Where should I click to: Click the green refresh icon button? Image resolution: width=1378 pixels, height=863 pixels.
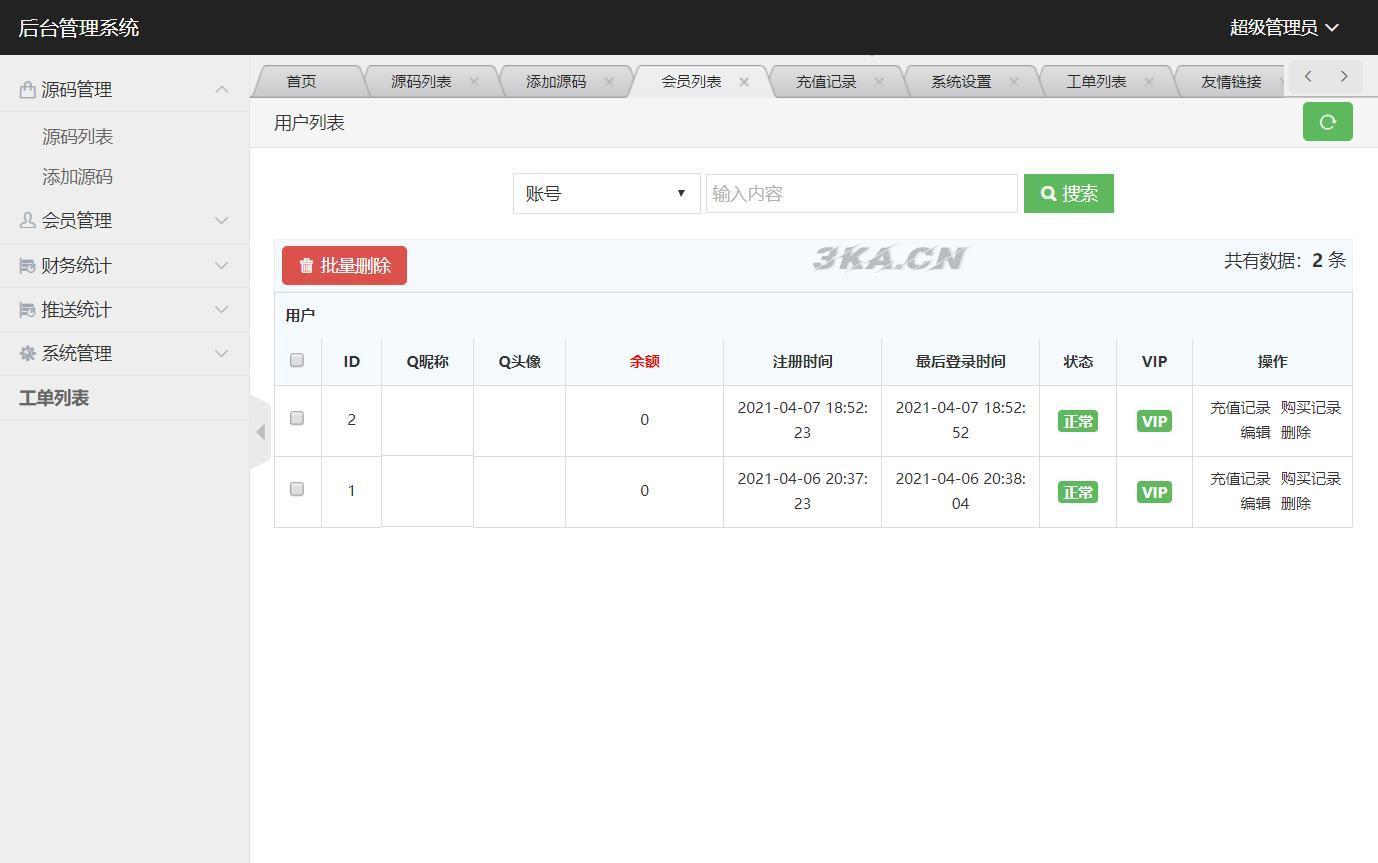(x=1327, y=122)
